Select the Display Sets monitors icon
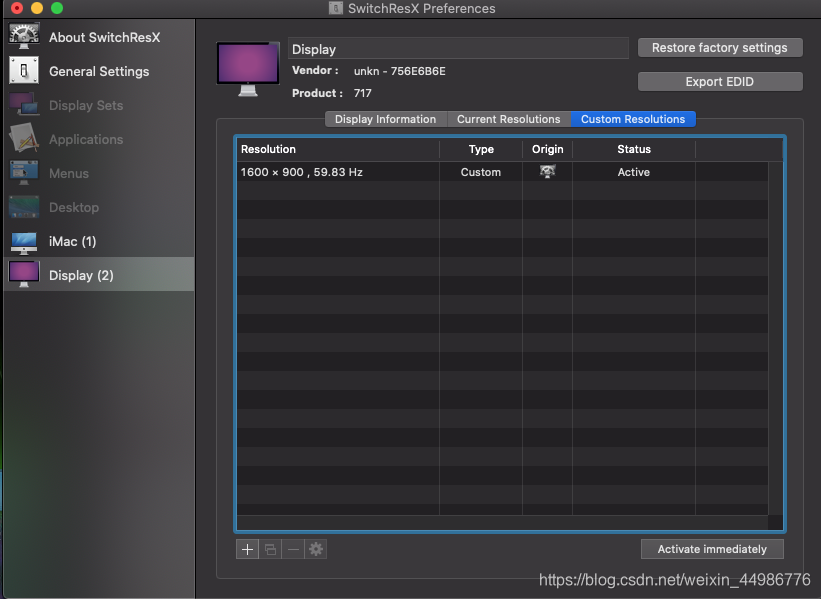This screenshot has height=599, width=821. (x=24, y=105)
